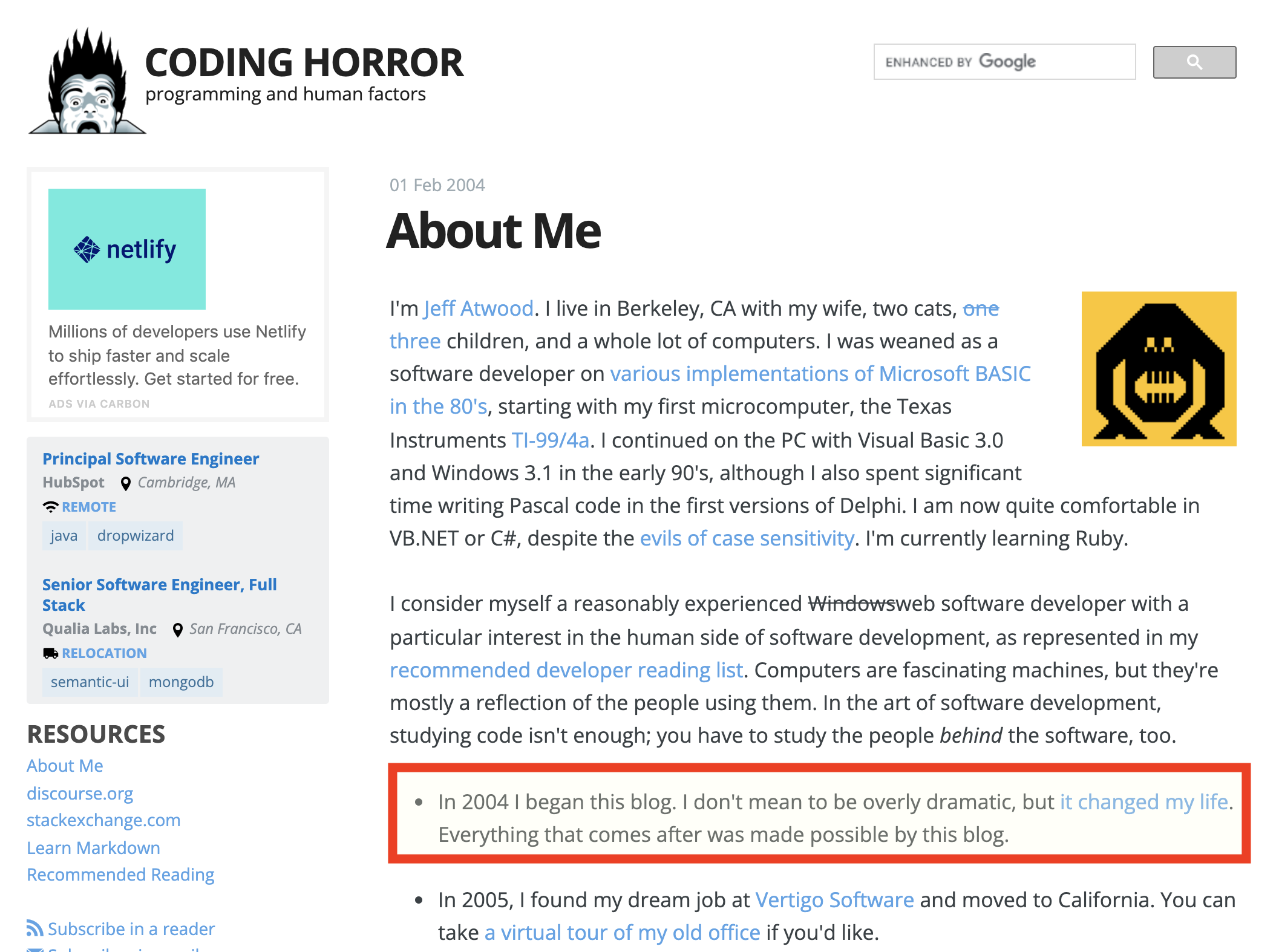The width and height of the screenshot is (1279, 952).
Task: Click the Netlify ad description text
Action: [177, 355]
